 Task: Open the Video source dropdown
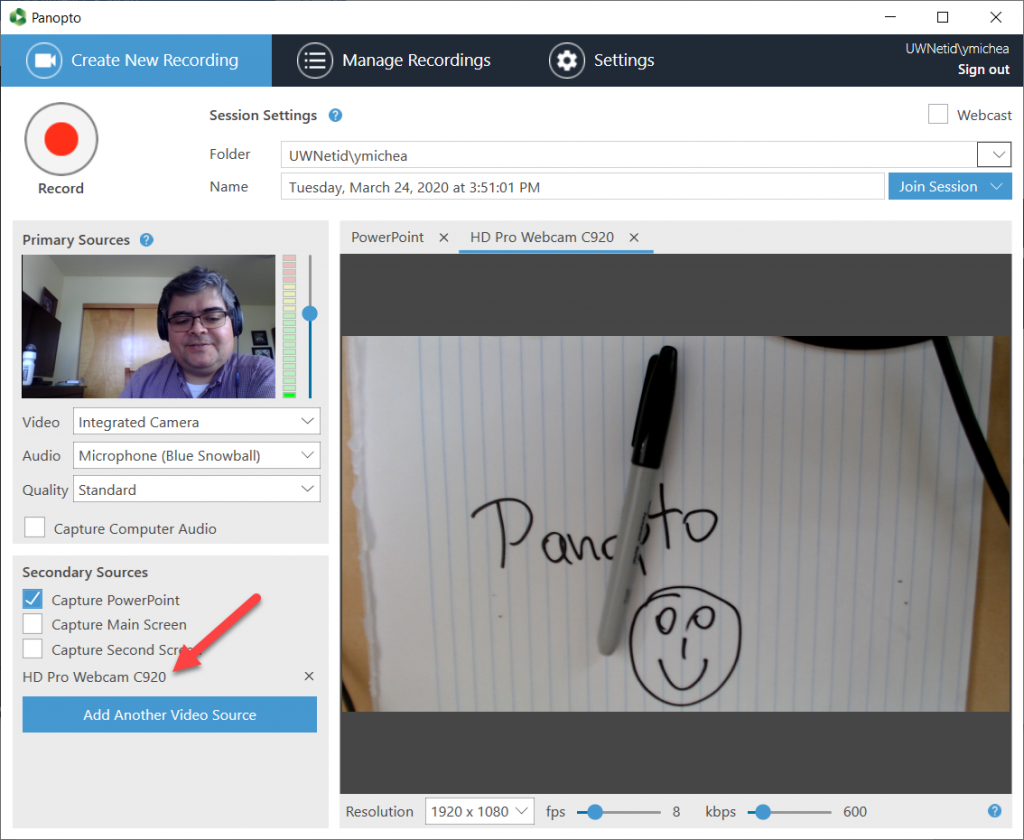coord(197,422)
